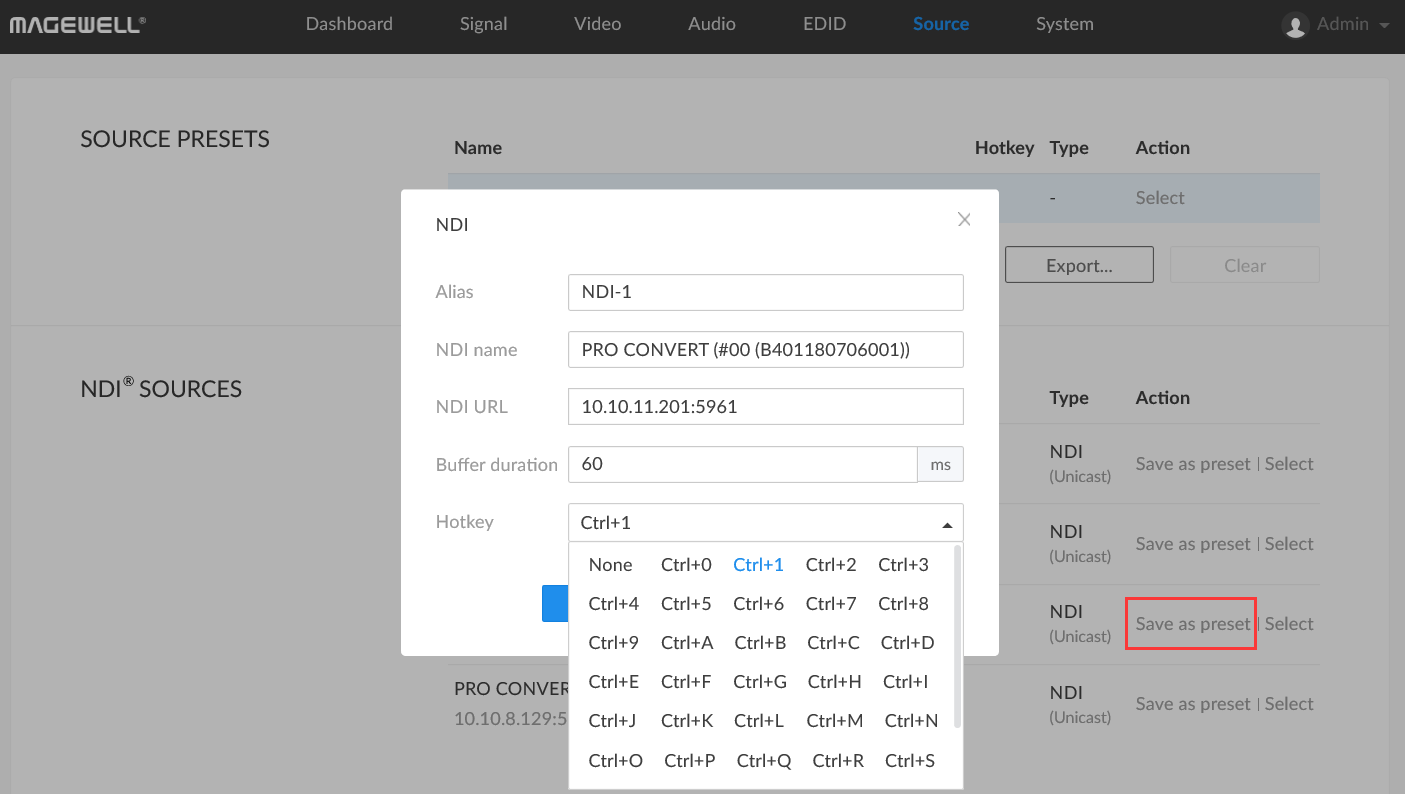Pick Ctrl+Q as the hotkey
This screenshot has width=1405, height=794.
tap(764, 761)
